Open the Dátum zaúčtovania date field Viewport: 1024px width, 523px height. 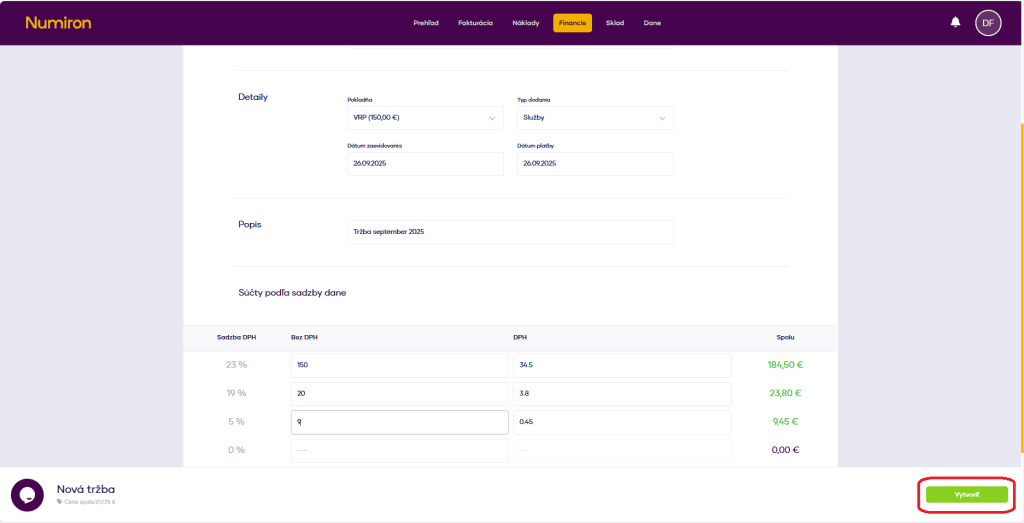coord(425,163)
